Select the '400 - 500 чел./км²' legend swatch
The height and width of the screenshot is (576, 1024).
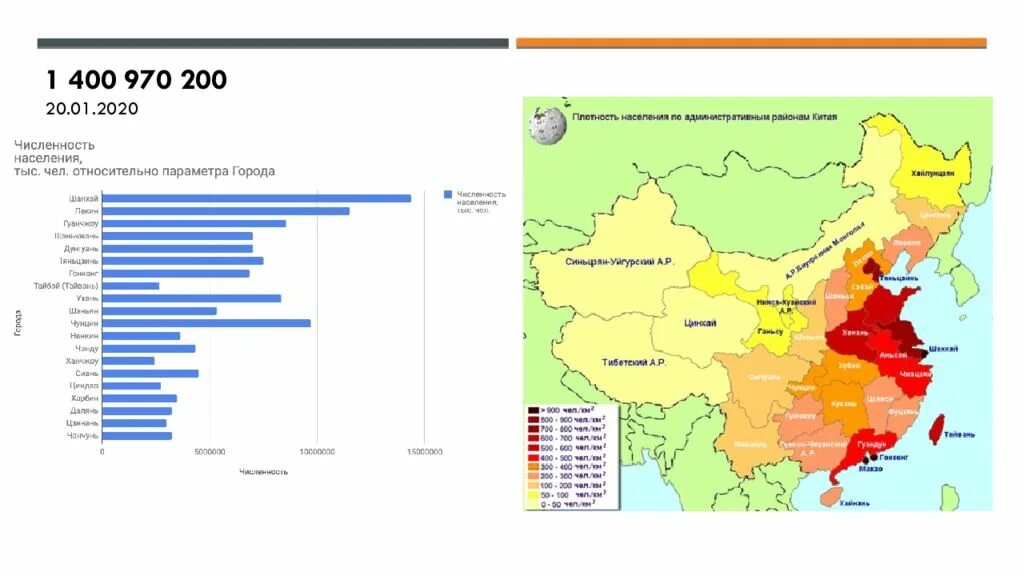tap(534, 457)
